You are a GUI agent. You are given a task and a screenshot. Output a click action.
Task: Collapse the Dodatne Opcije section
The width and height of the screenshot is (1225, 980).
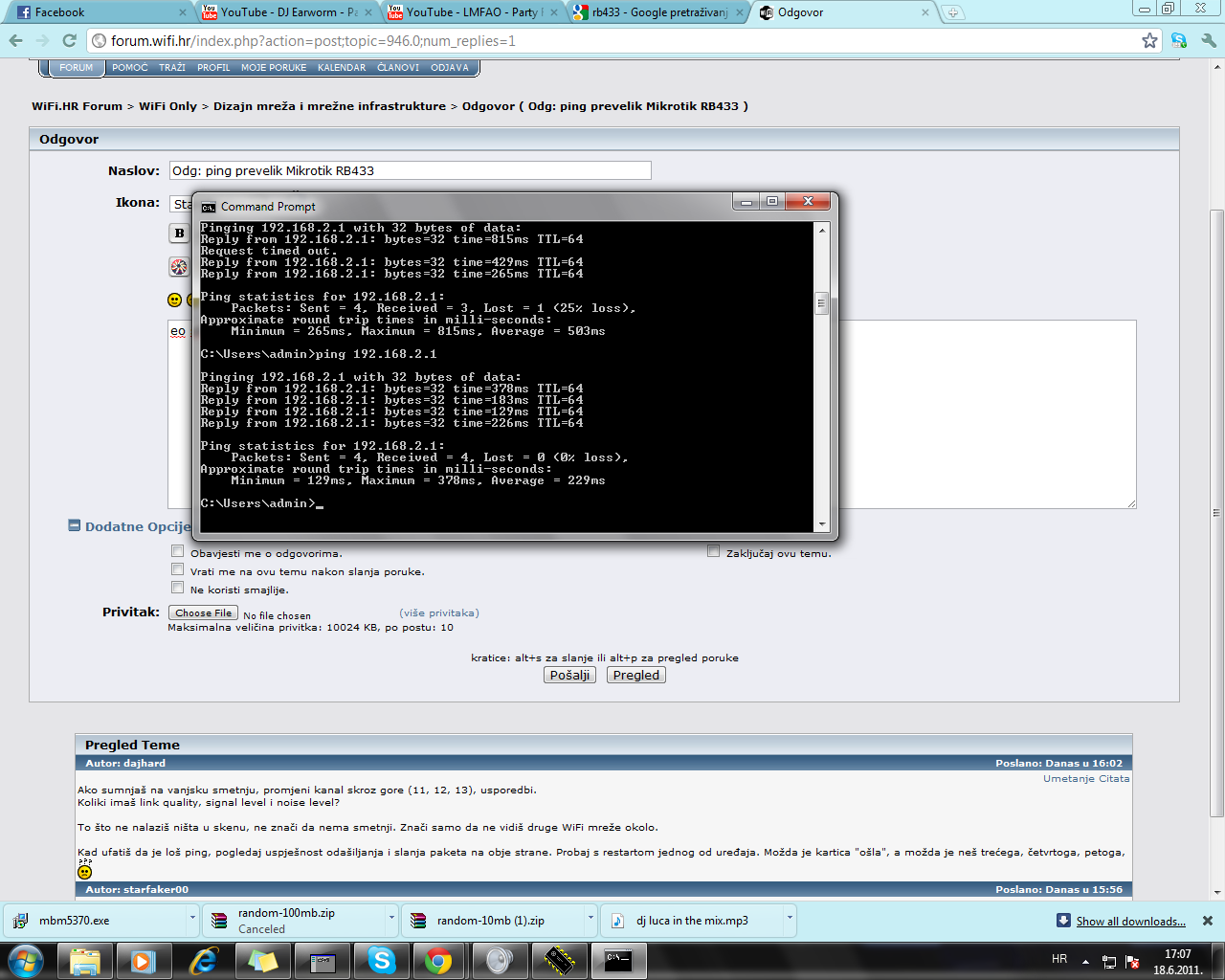coord(75,525)
